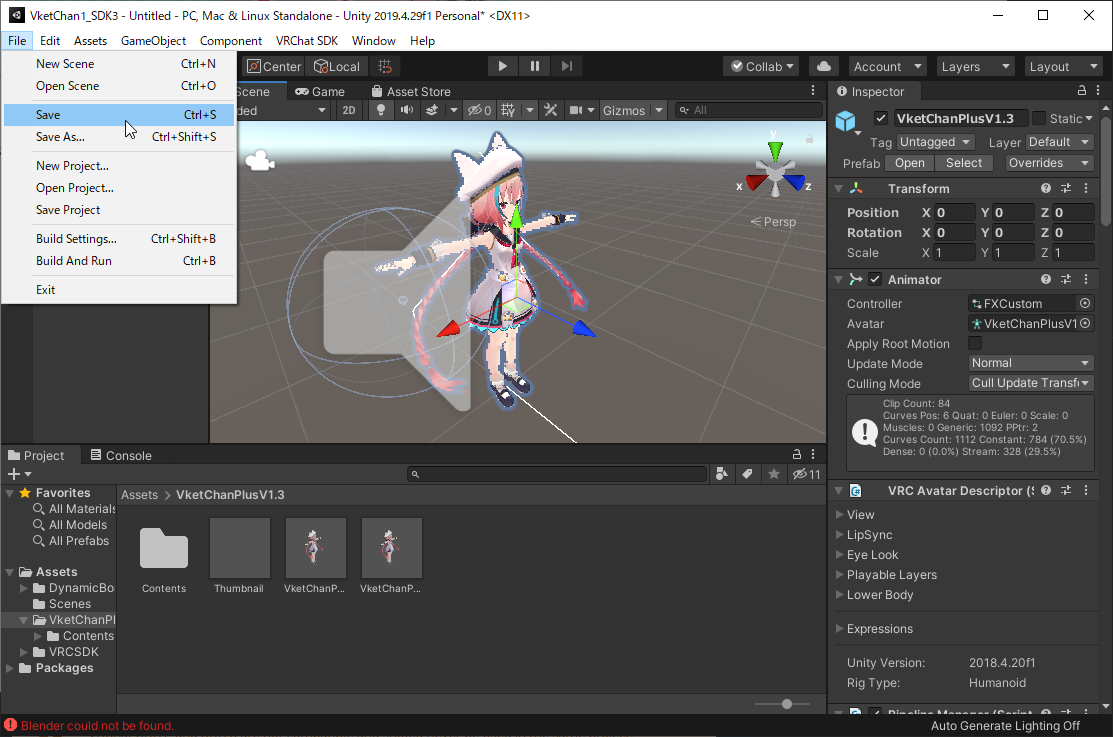Enable the Apply Root Motion checkbox
This screenshot has height=737, width=1113.
point(975,344)
